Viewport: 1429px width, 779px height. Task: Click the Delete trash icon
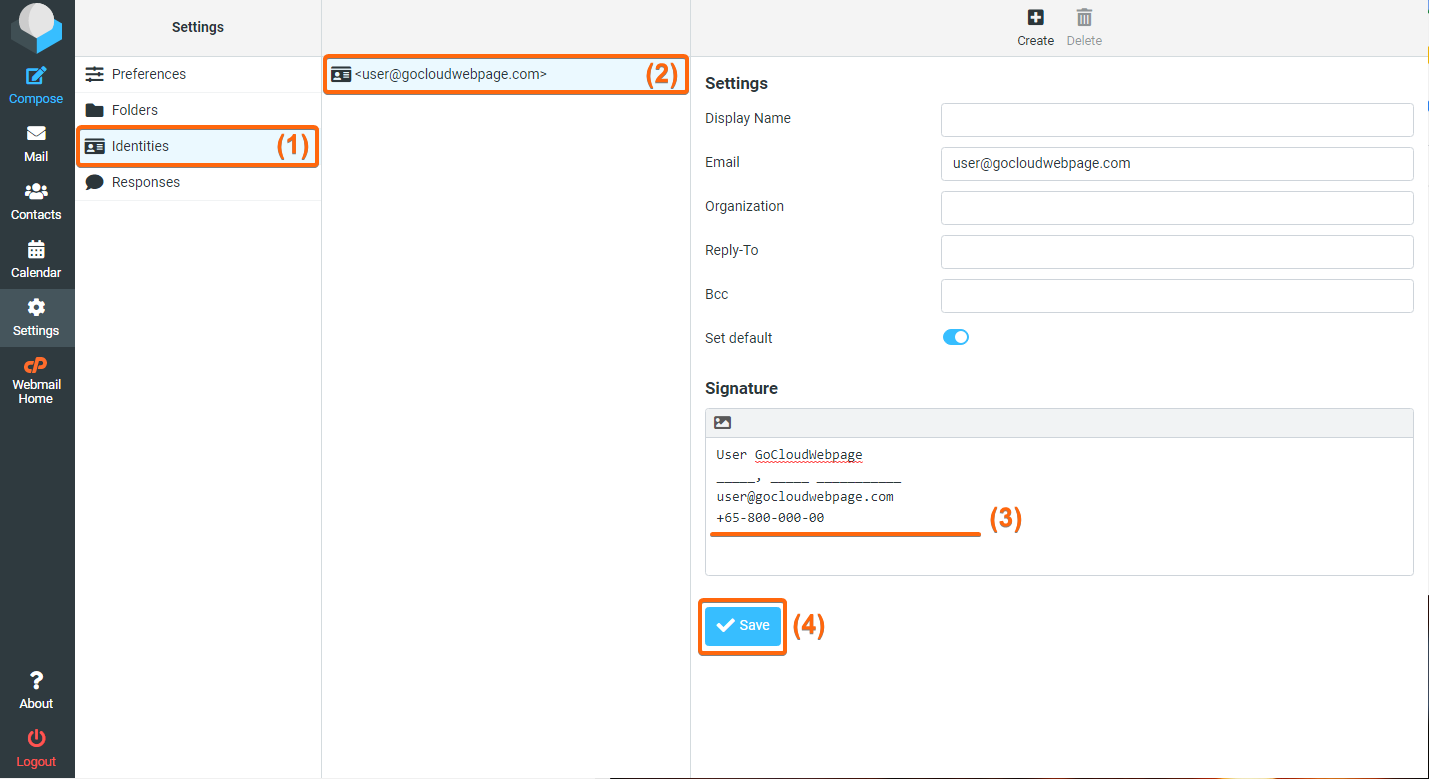tap(1084, 17)
